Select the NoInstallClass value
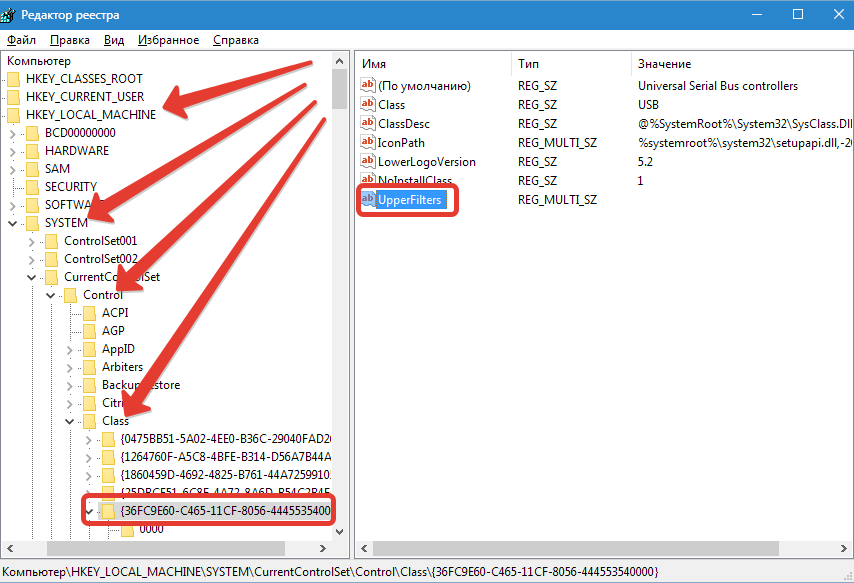Image resolution: width=854 pixels, height=583 pixels. [x=415, y=180]
